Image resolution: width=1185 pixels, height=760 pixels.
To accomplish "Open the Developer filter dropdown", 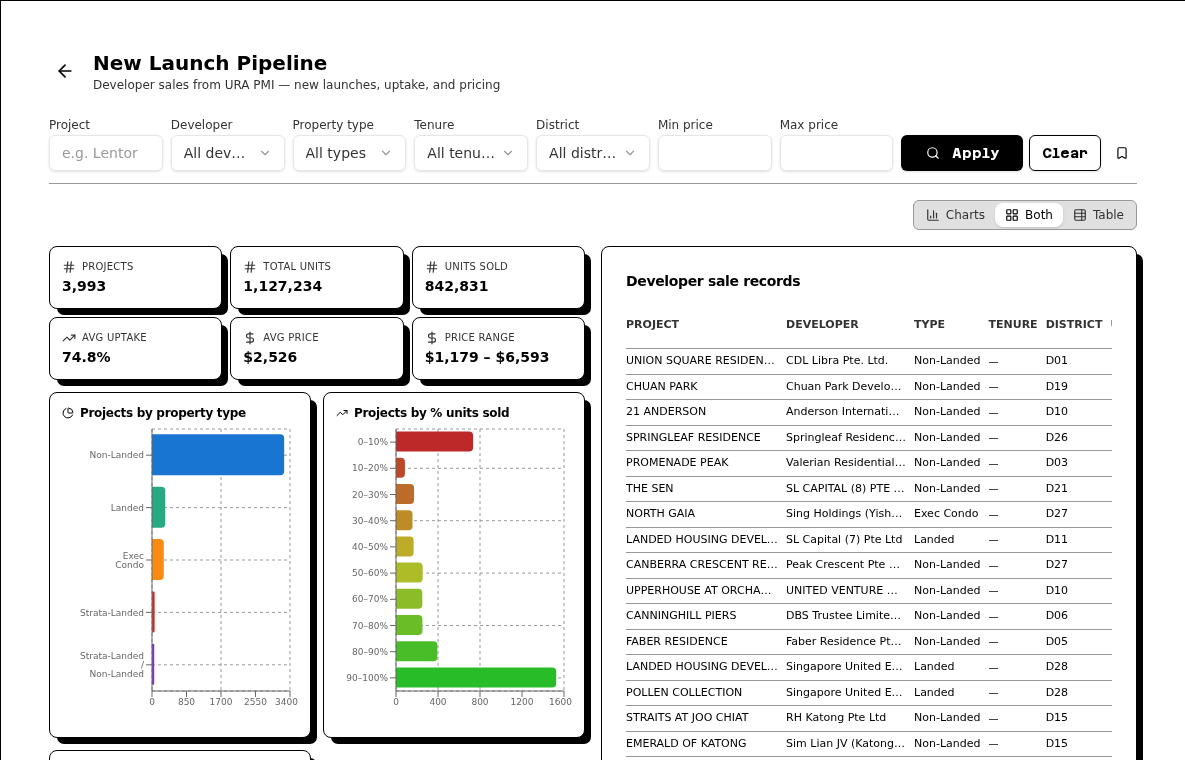I will coord(227,153).
